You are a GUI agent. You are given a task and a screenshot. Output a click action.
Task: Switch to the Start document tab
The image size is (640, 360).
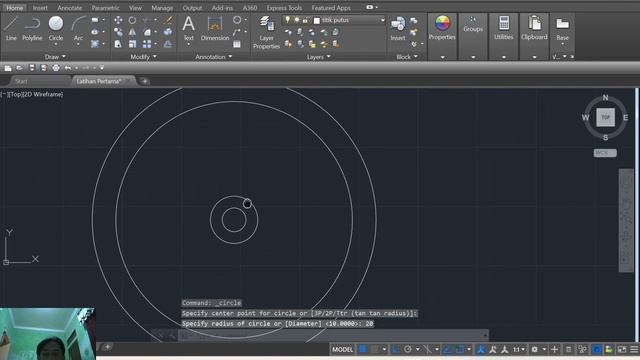click(x=40, y=81)
